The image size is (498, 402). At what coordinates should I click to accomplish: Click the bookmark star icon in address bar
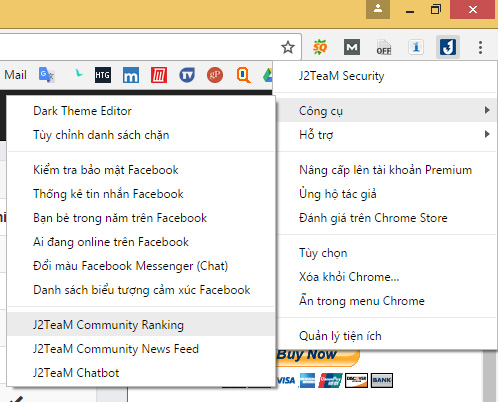tap(288, 47)
